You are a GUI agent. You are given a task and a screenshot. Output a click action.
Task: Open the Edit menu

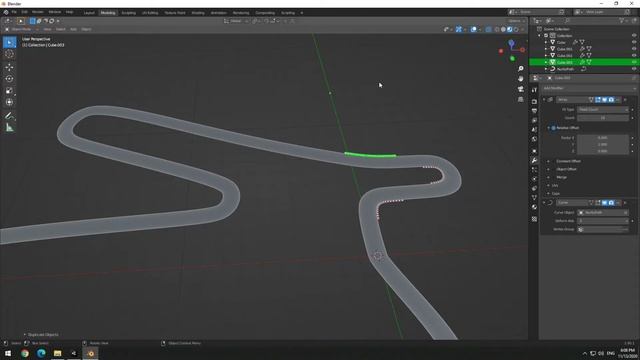coord(24,12)
